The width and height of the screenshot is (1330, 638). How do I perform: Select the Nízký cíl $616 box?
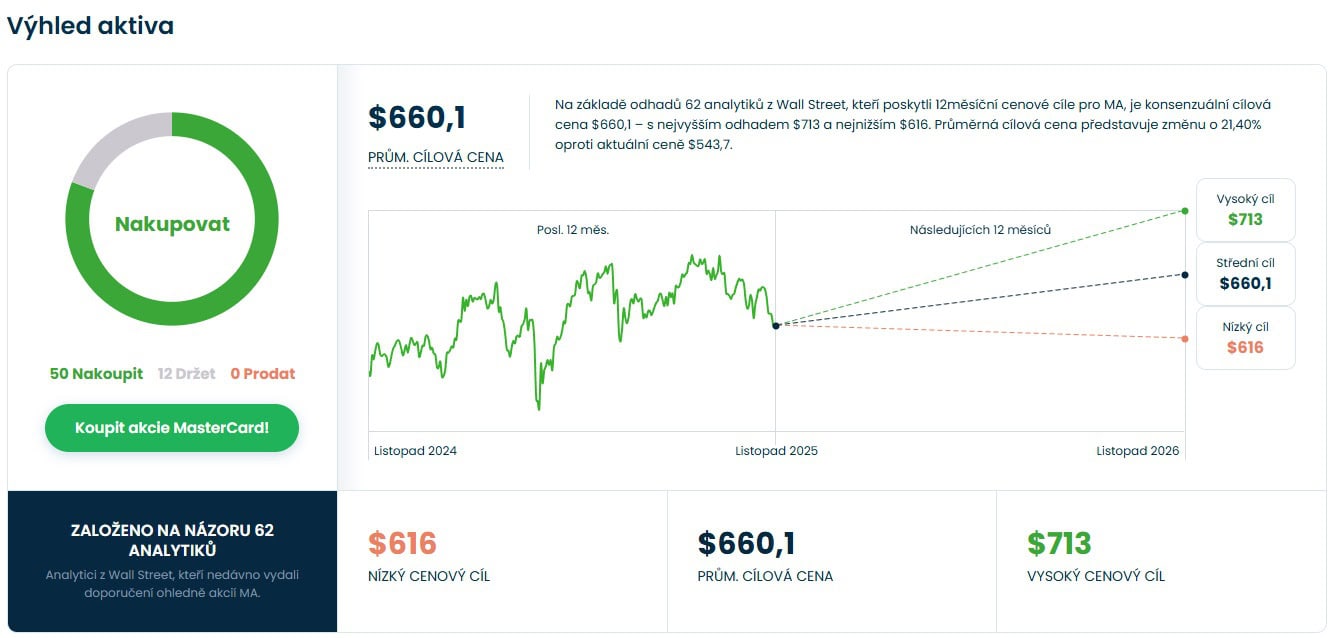[x=1245, y=338]
